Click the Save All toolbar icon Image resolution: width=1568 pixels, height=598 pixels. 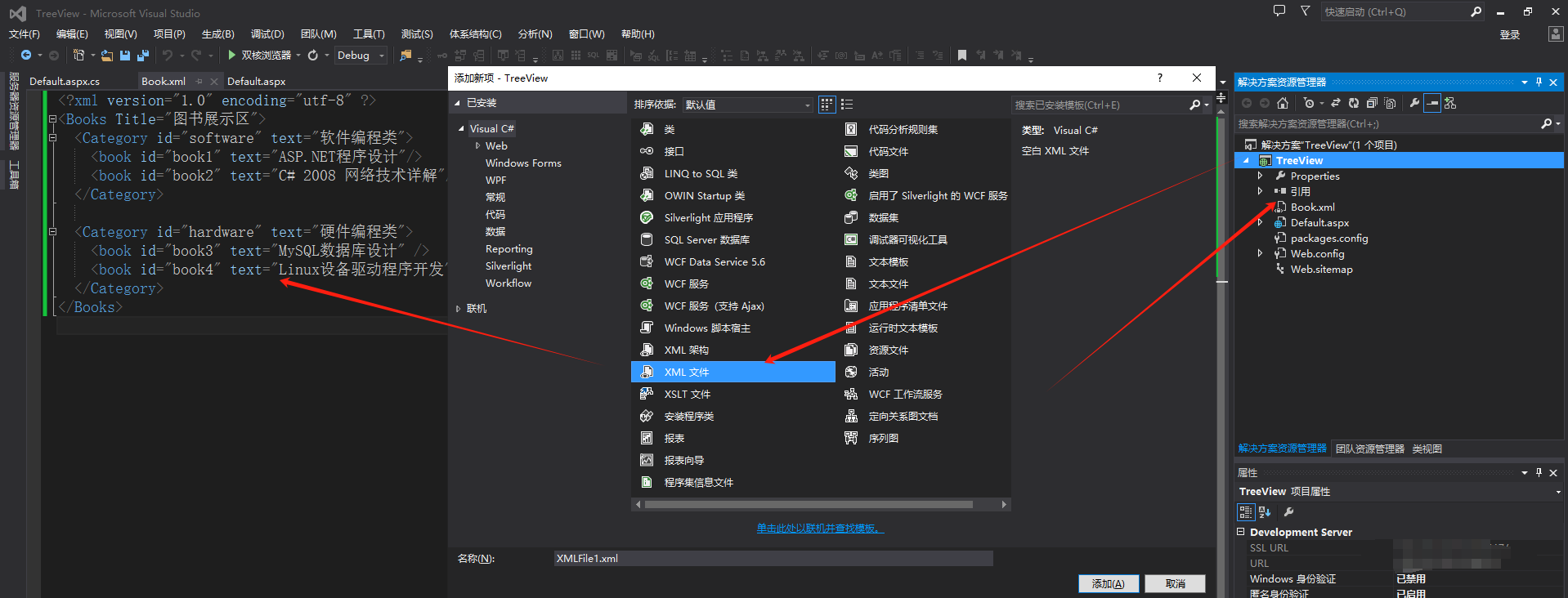142,56
